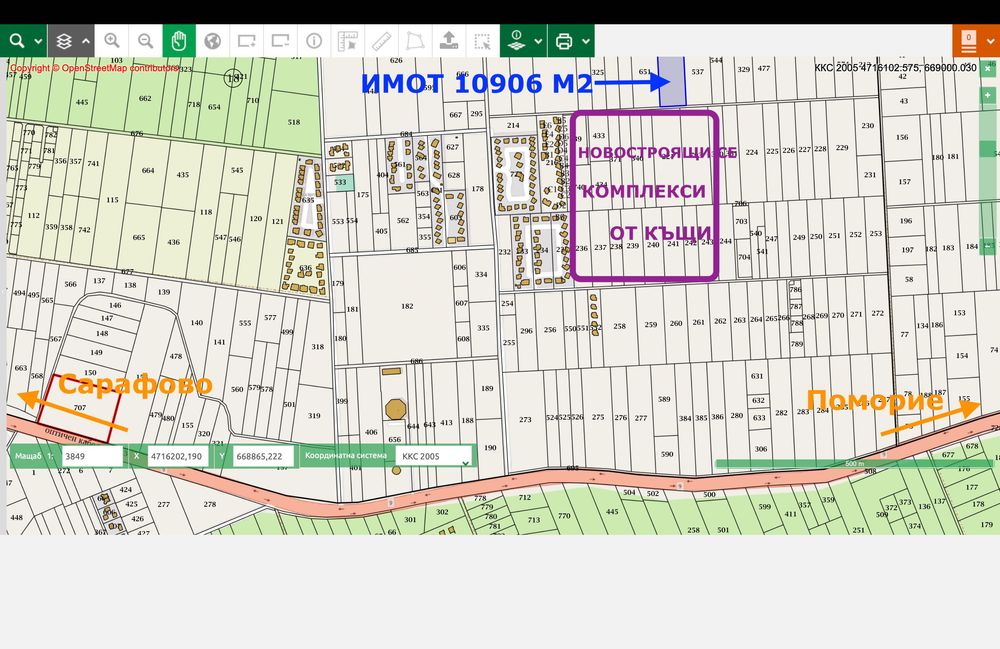Open the orange selection results list
Screen dimensions: 1000x649
[x=969, y=41]
